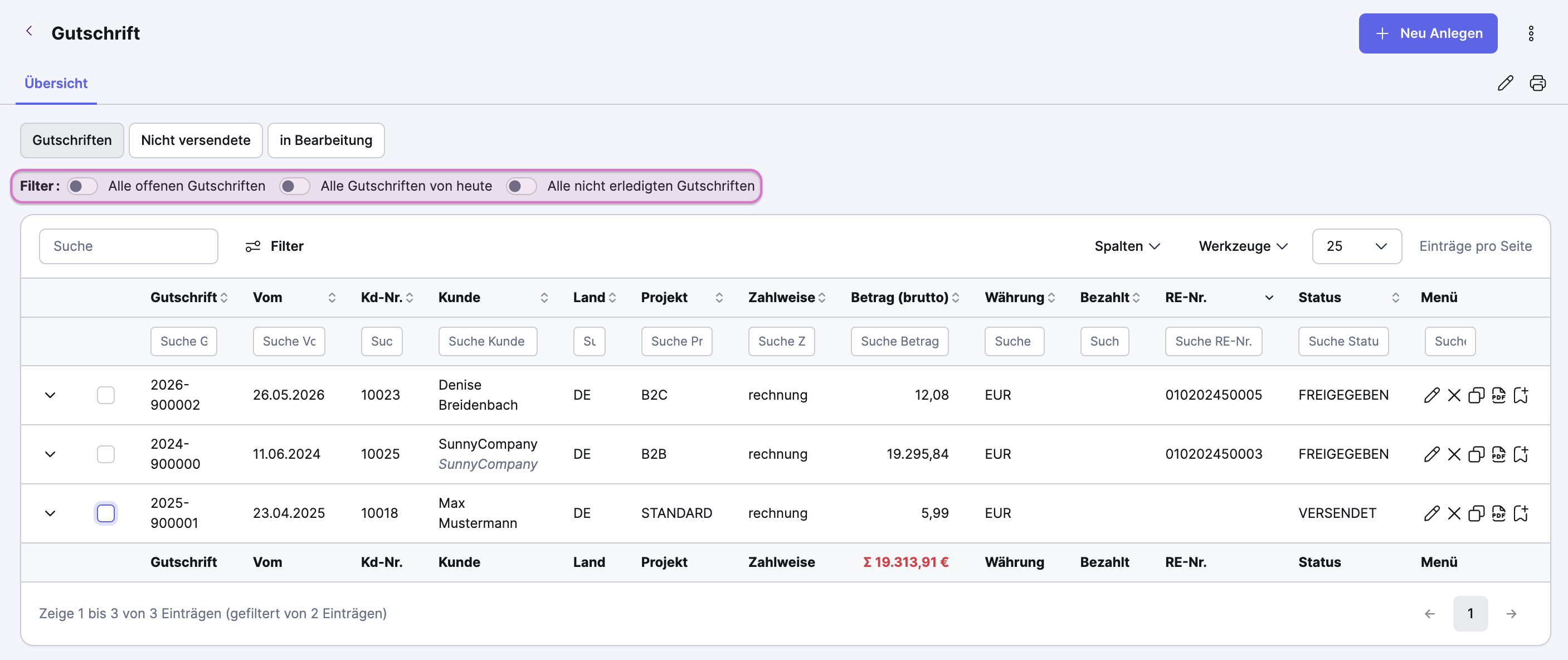Click the Filter button next to search
This screenshot has height=660, width=1568.
(274, 246)
